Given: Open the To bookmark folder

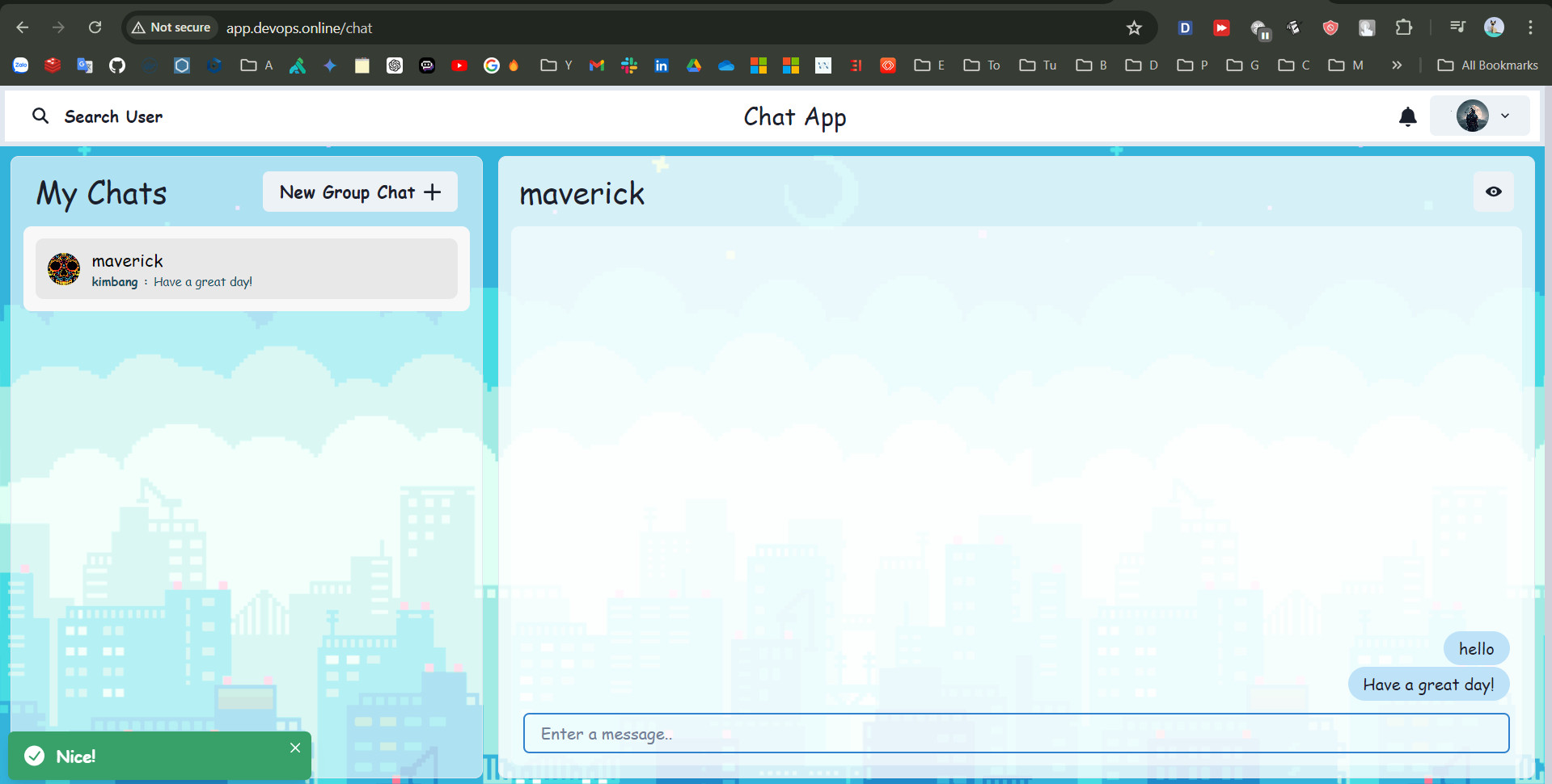Looking at the screenshot, I should pos(982,65).
